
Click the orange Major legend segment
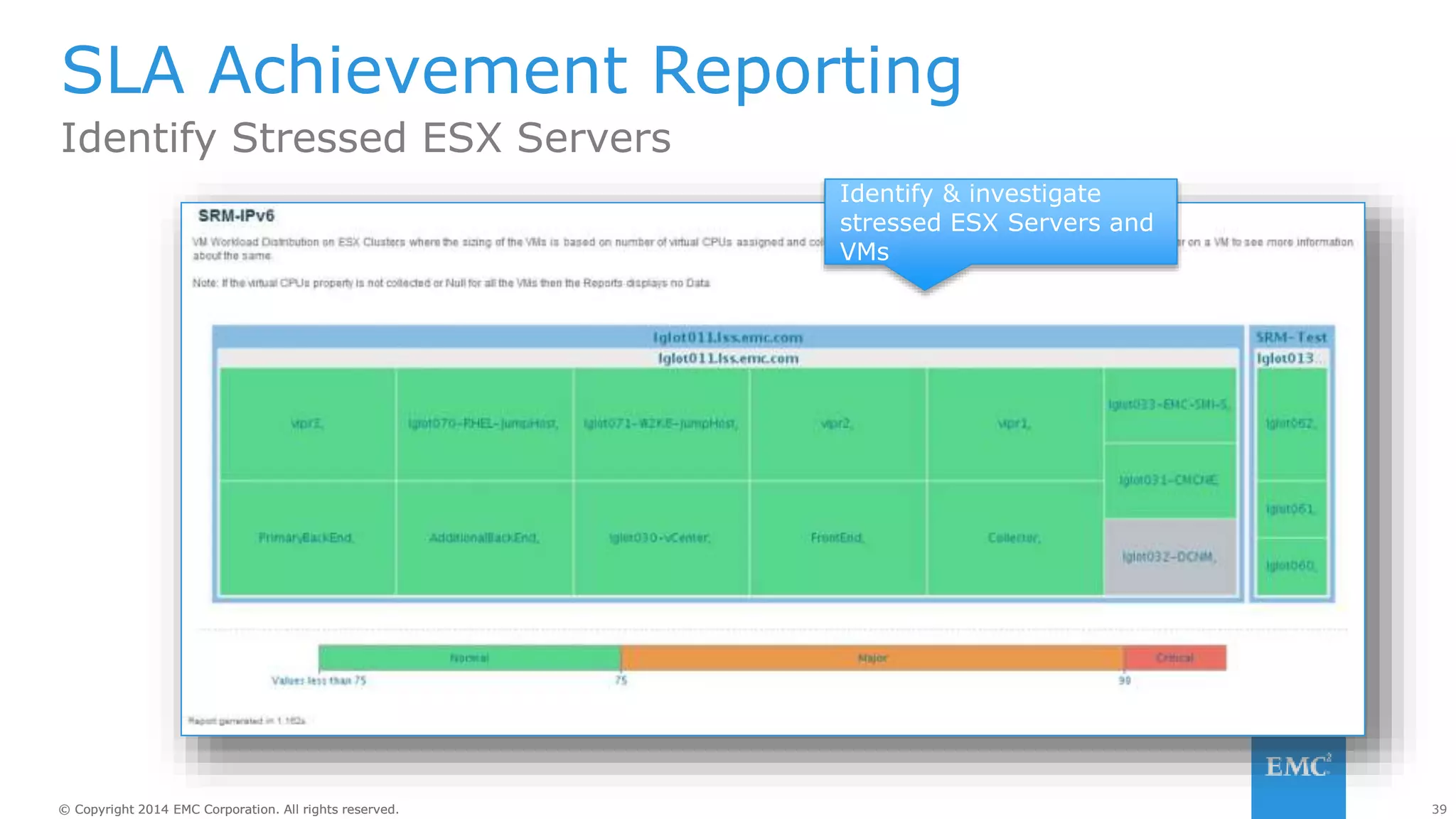click(872, 658)
